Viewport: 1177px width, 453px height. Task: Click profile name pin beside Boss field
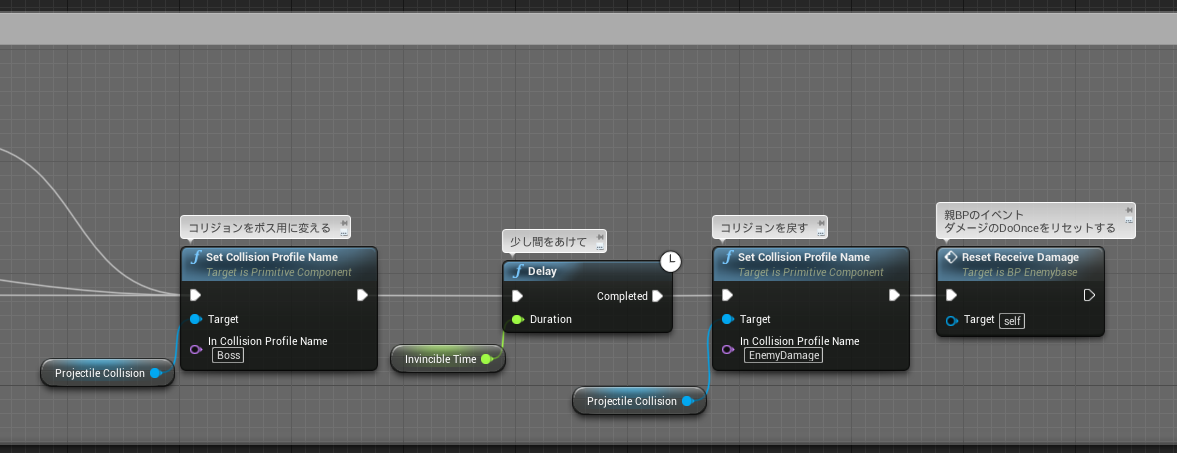pos(196,349)
